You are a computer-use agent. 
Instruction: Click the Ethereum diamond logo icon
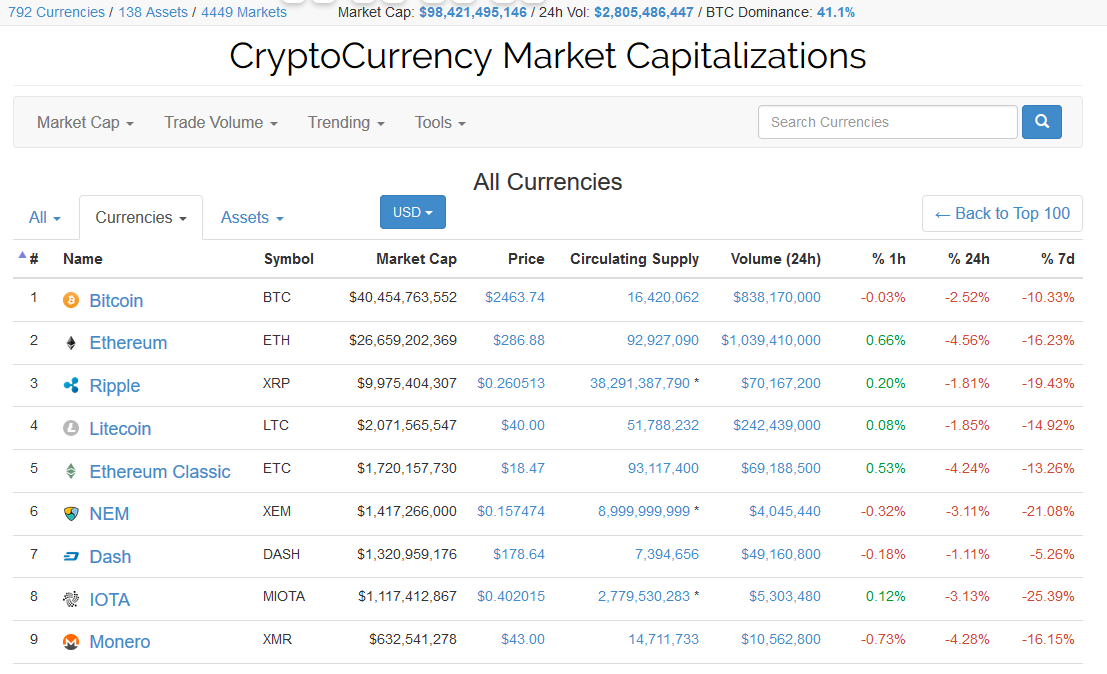(x=71, y=343)
